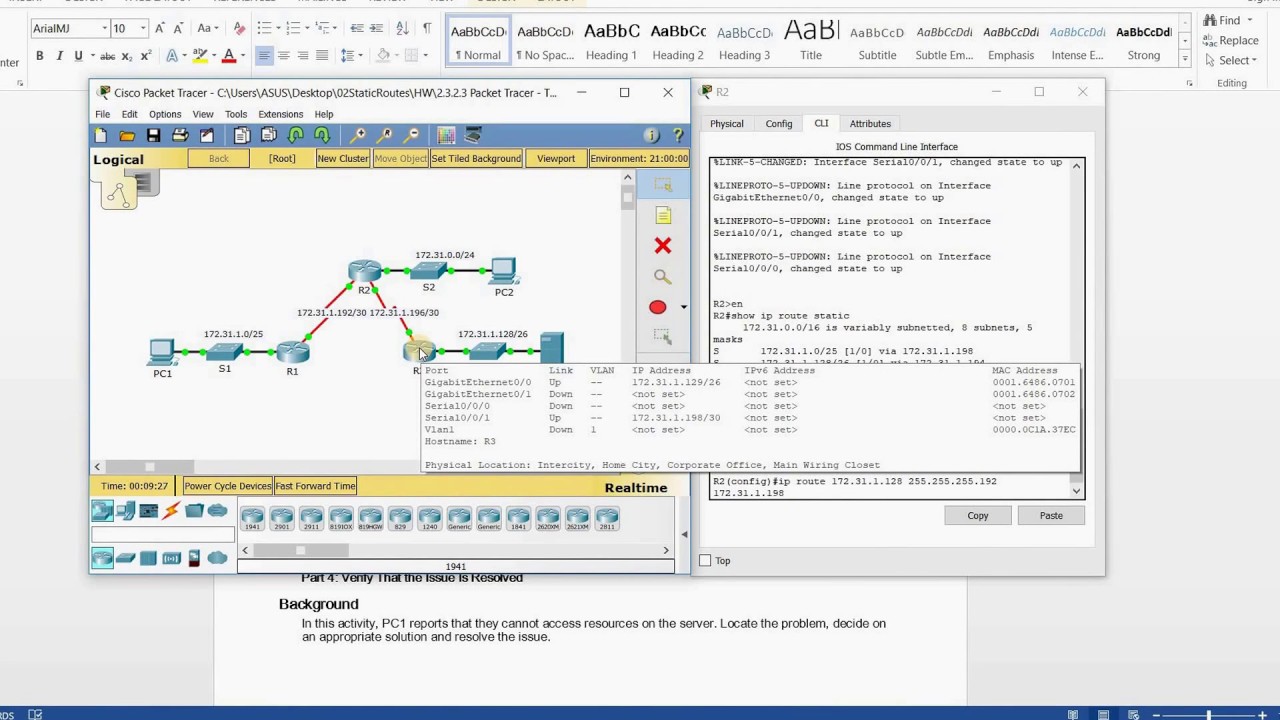Click the Paste button in R2 CLI
Viewport: 1280px width, 720px height.
click(1051, 516)
